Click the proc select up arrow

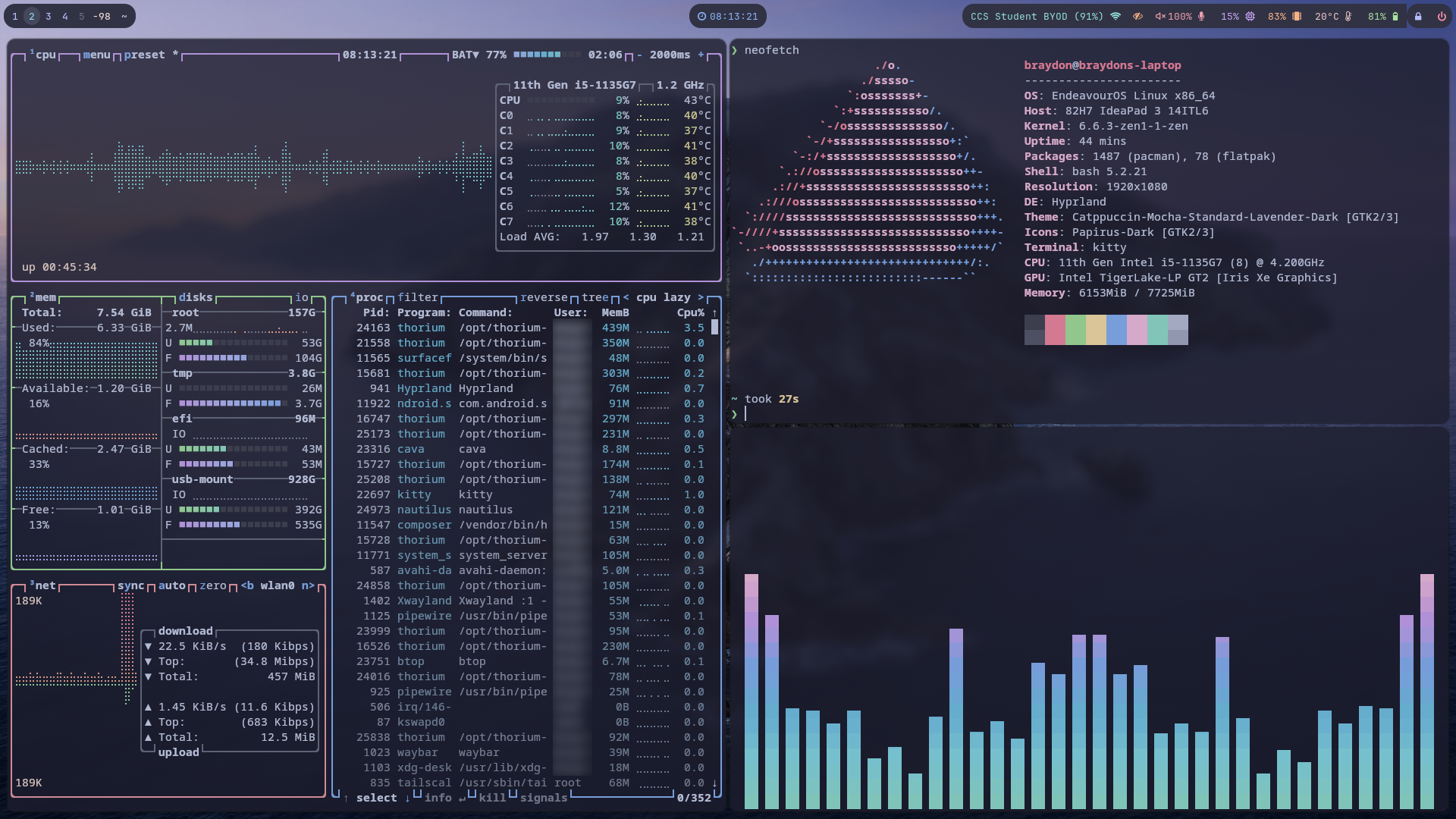point(347,798)
